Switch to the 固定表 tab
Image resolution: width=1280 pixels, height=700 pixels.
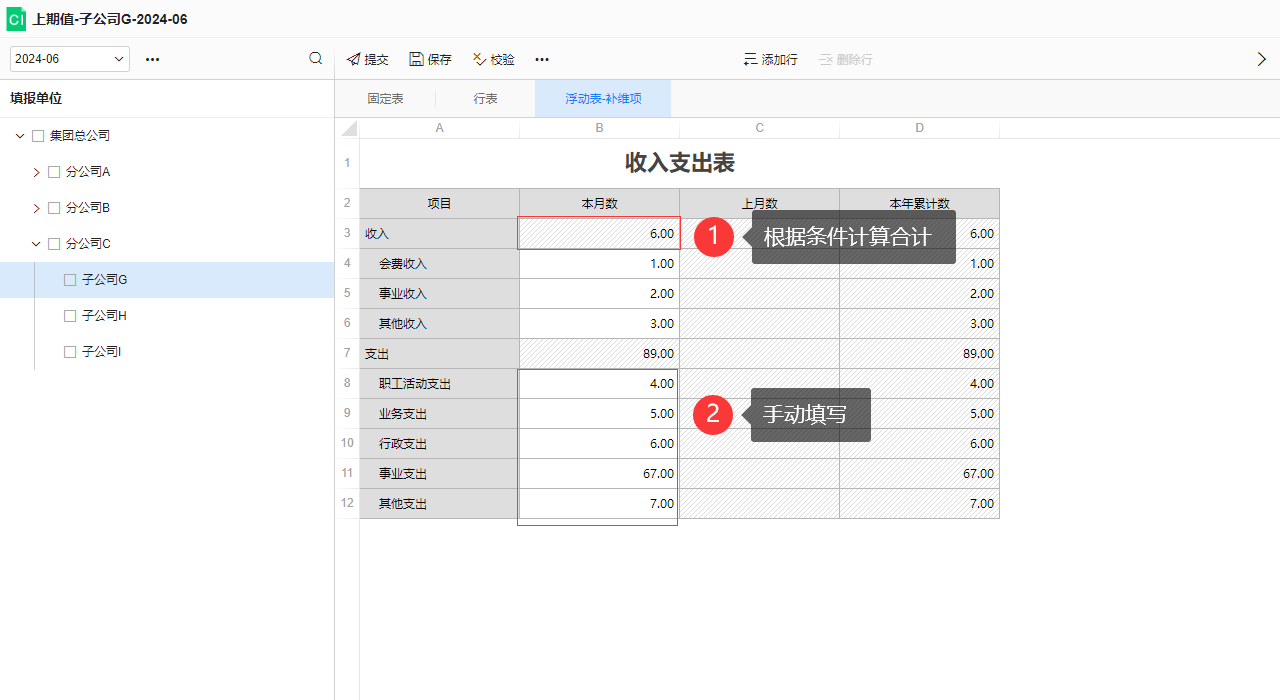(x=387, y=98)
